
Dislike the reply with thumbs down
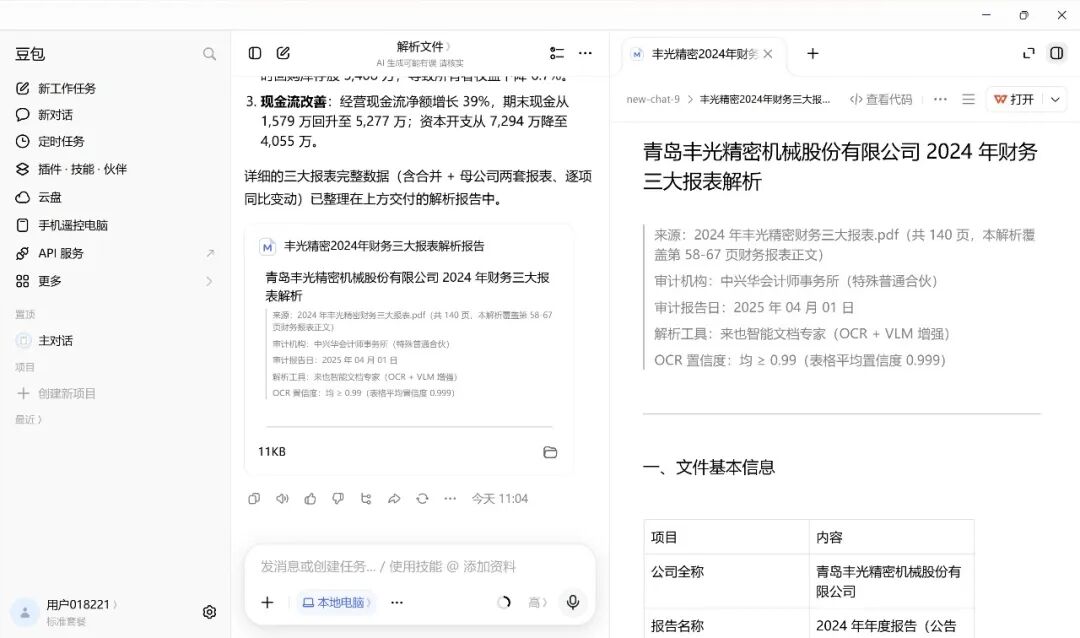[x=338, y=498]
